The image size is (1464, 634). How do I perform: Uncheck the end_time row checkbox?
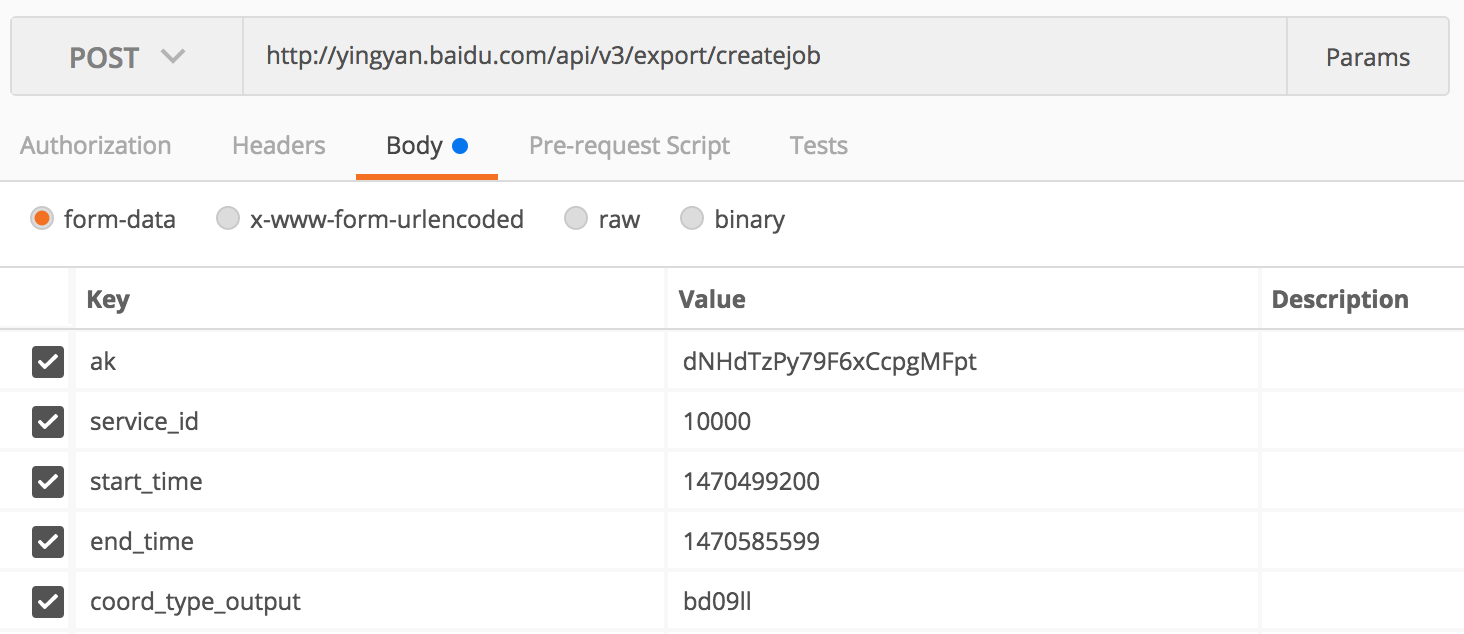48,542
